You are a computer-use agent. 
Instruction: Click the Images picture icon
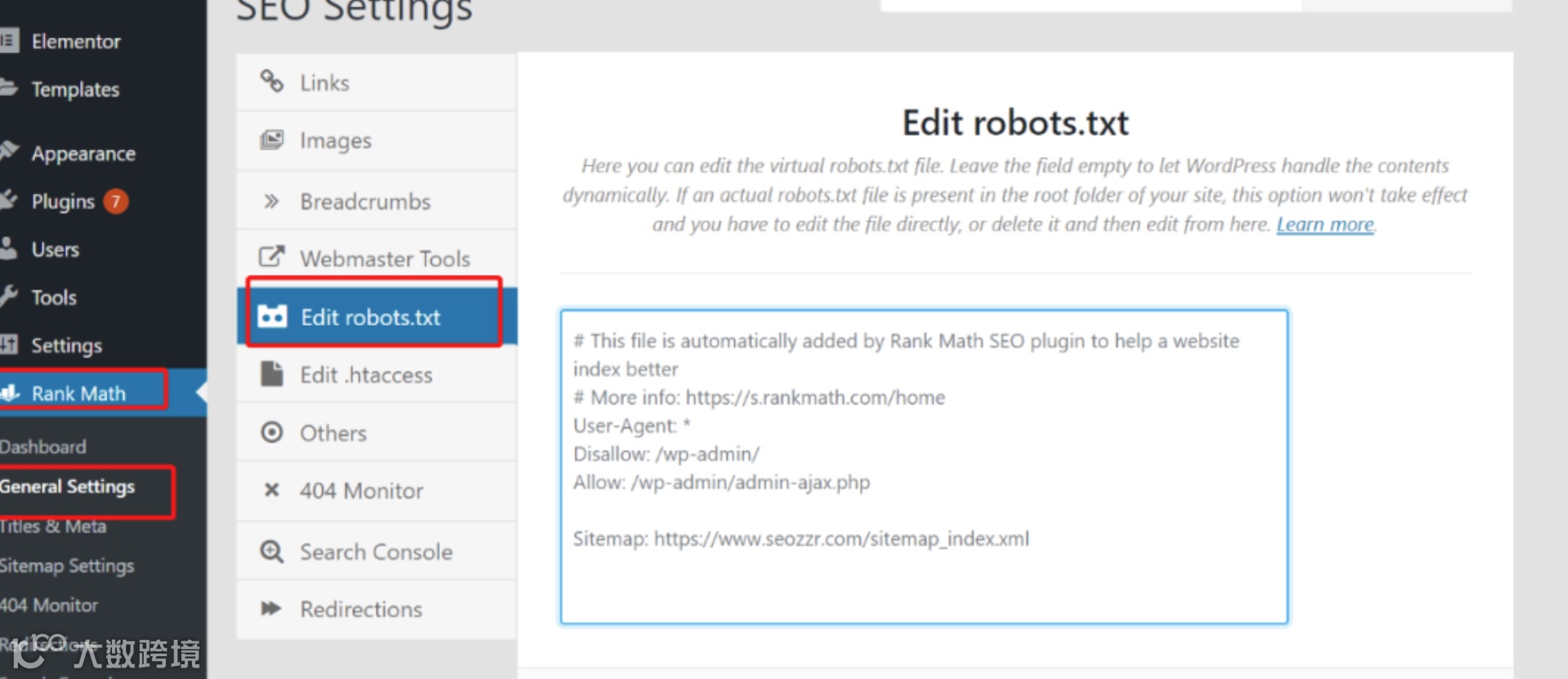pos(271,140)
